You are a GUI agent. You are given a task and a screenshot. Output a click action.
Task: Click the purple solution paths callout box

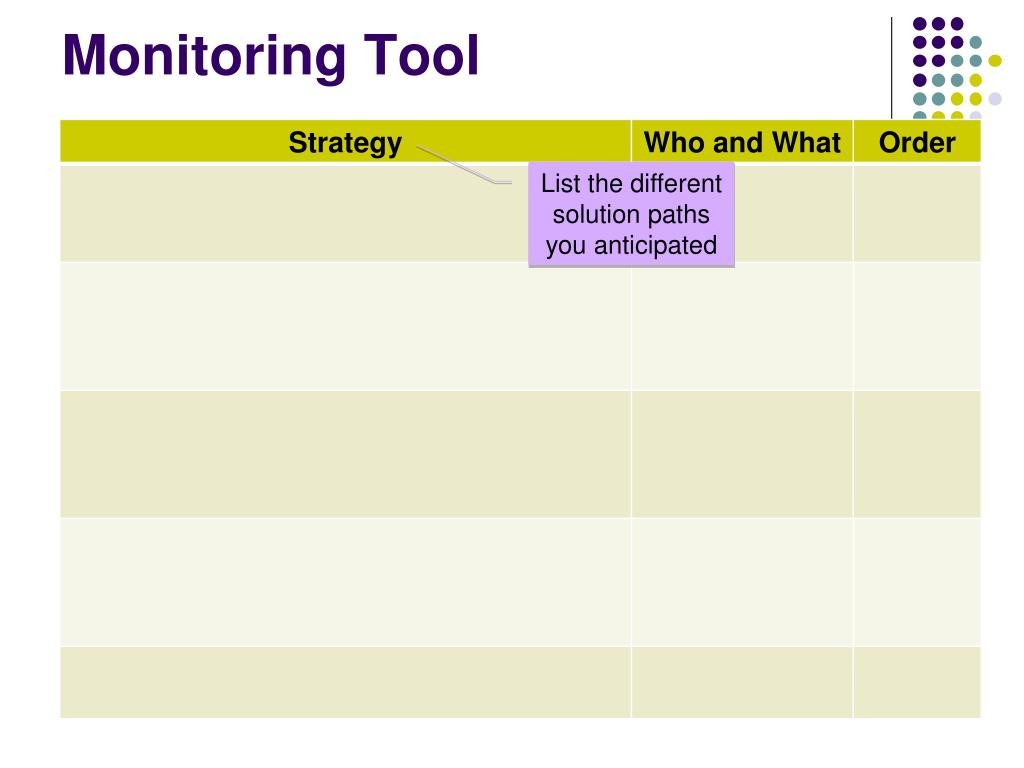click(x=632, y=215)
